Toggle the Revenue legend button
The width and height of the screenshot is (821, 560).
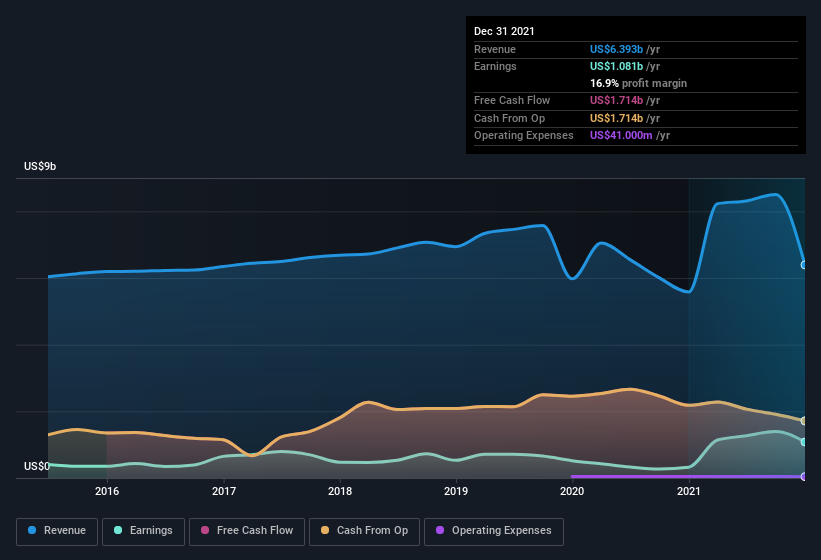[x=57, y=531]
